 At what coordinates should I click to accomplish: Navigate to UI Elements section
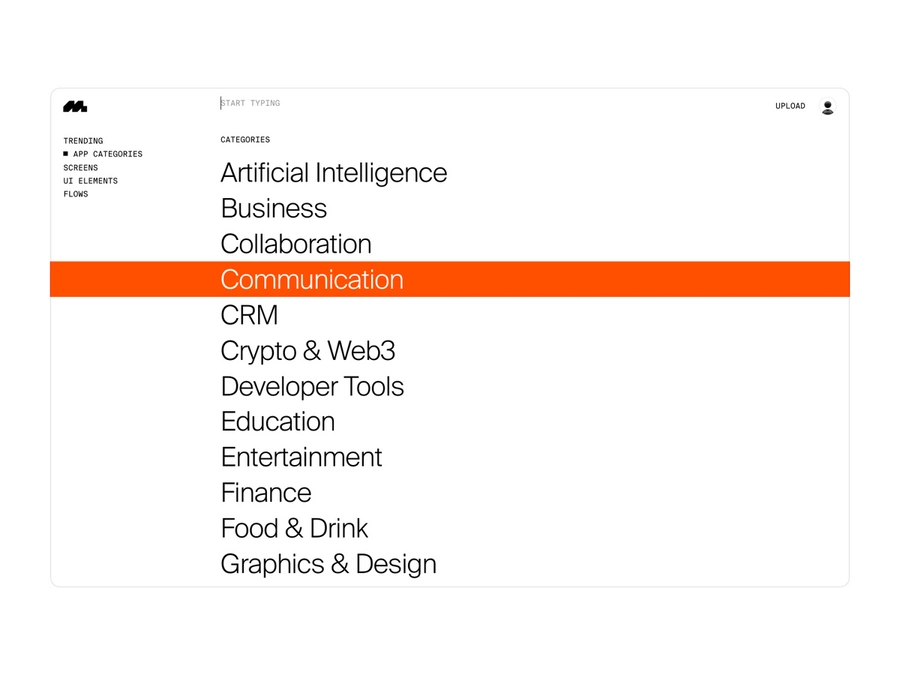pos(91,181)
